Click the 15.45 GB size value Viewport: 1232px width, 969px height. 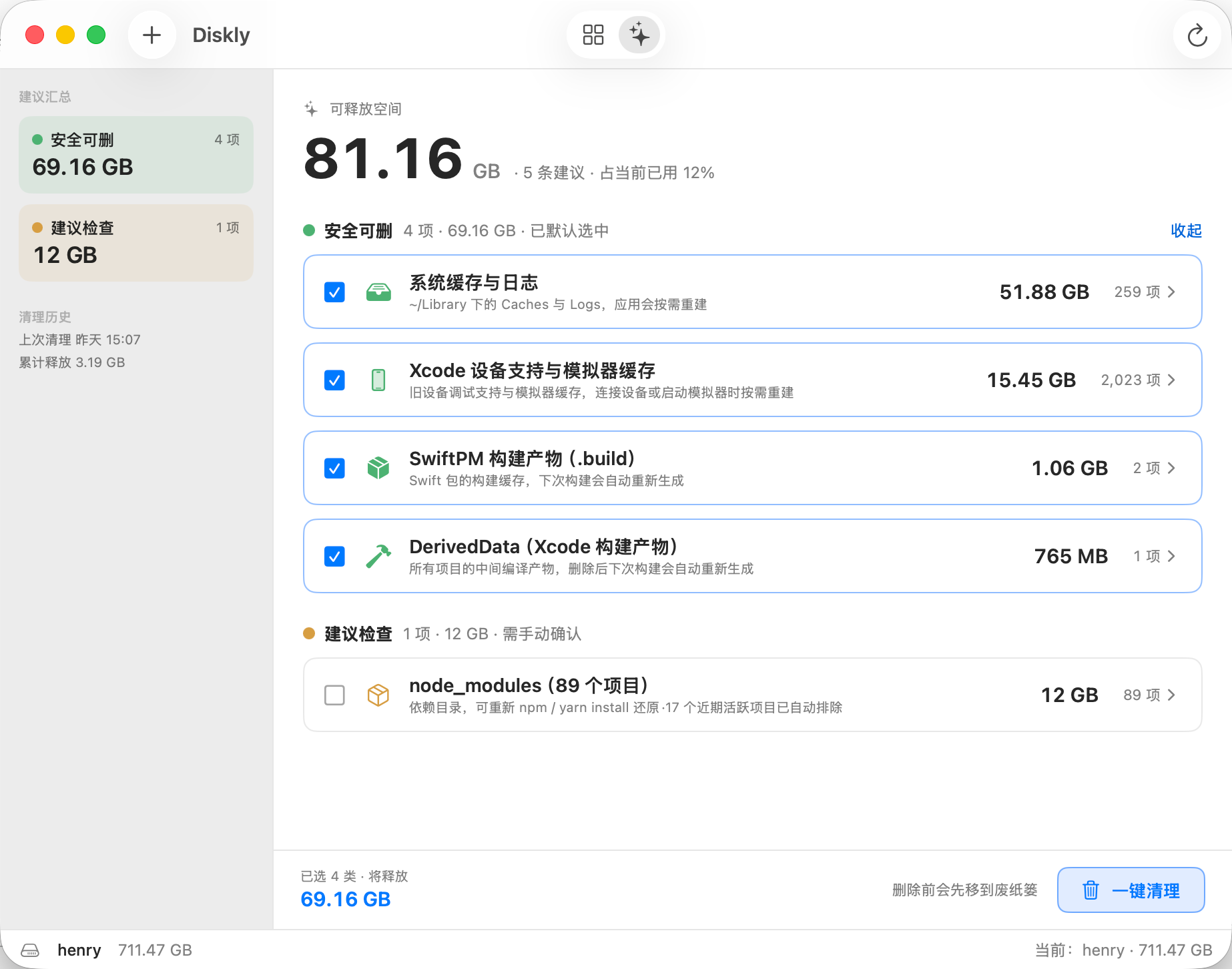[1031, 380]
